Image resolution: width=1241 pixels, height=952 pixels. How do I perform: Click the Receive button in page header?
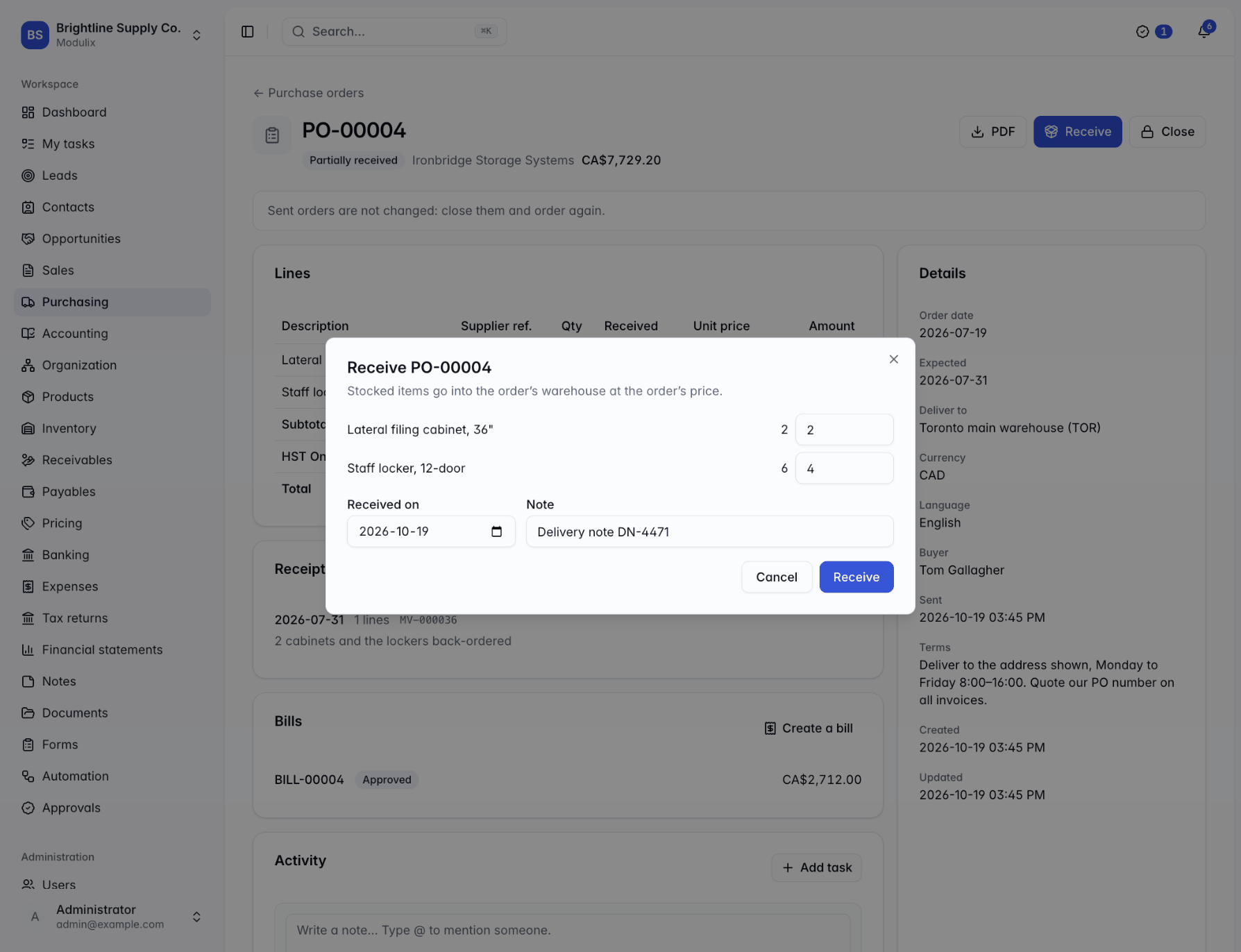tap(1077, 132)
